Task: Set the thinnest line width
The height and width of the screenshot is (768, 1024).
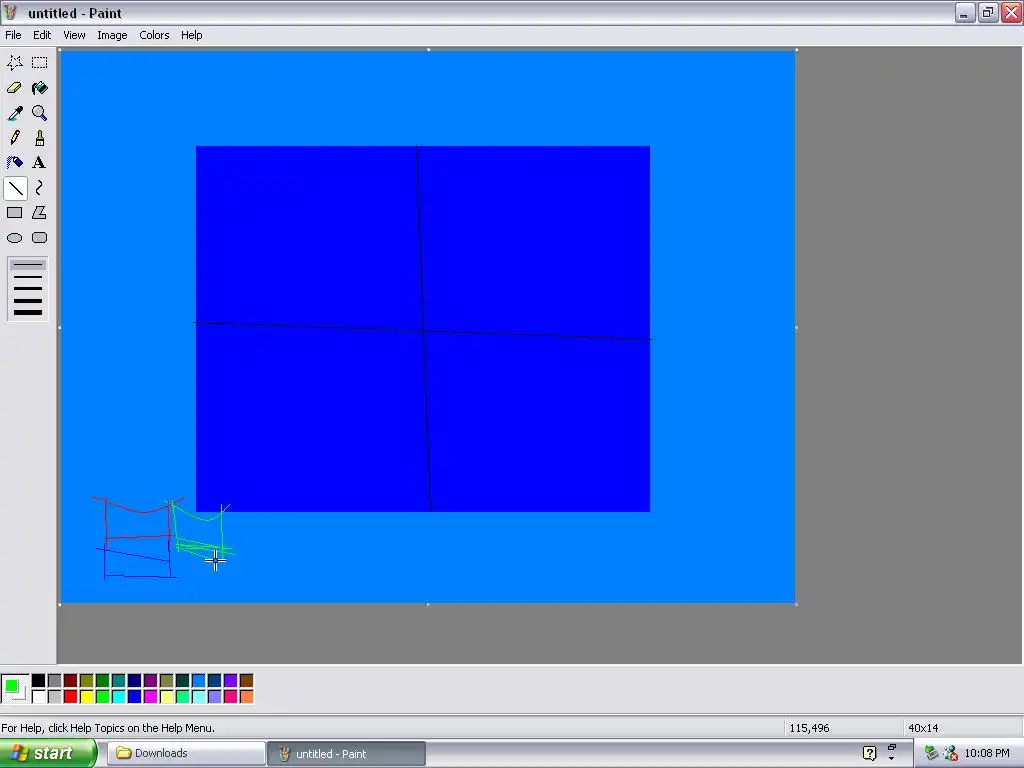Action: [x=28, y=265]
